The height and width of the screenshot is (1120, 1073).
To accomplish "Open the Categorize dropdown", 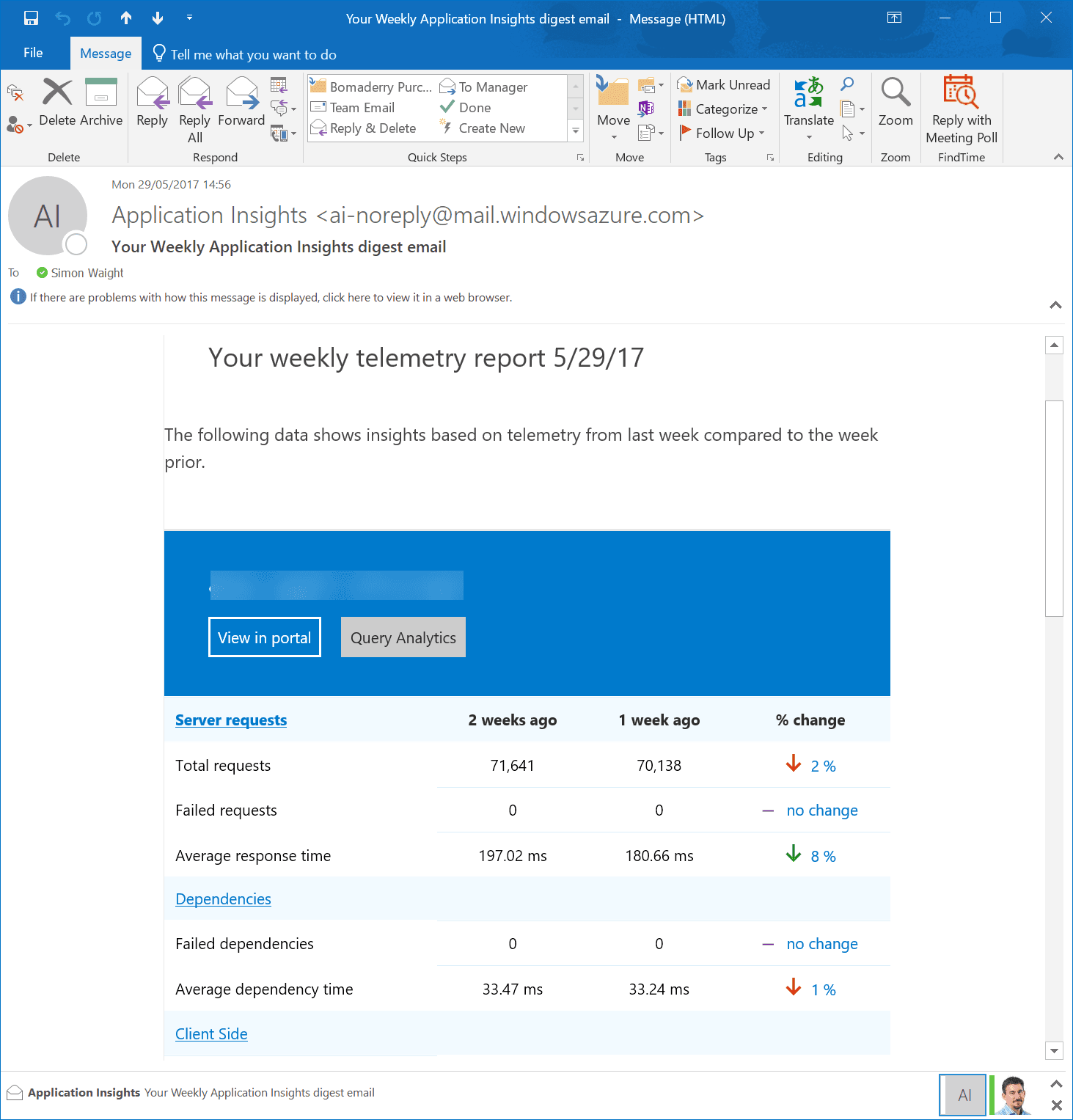I will pos(723,109).
